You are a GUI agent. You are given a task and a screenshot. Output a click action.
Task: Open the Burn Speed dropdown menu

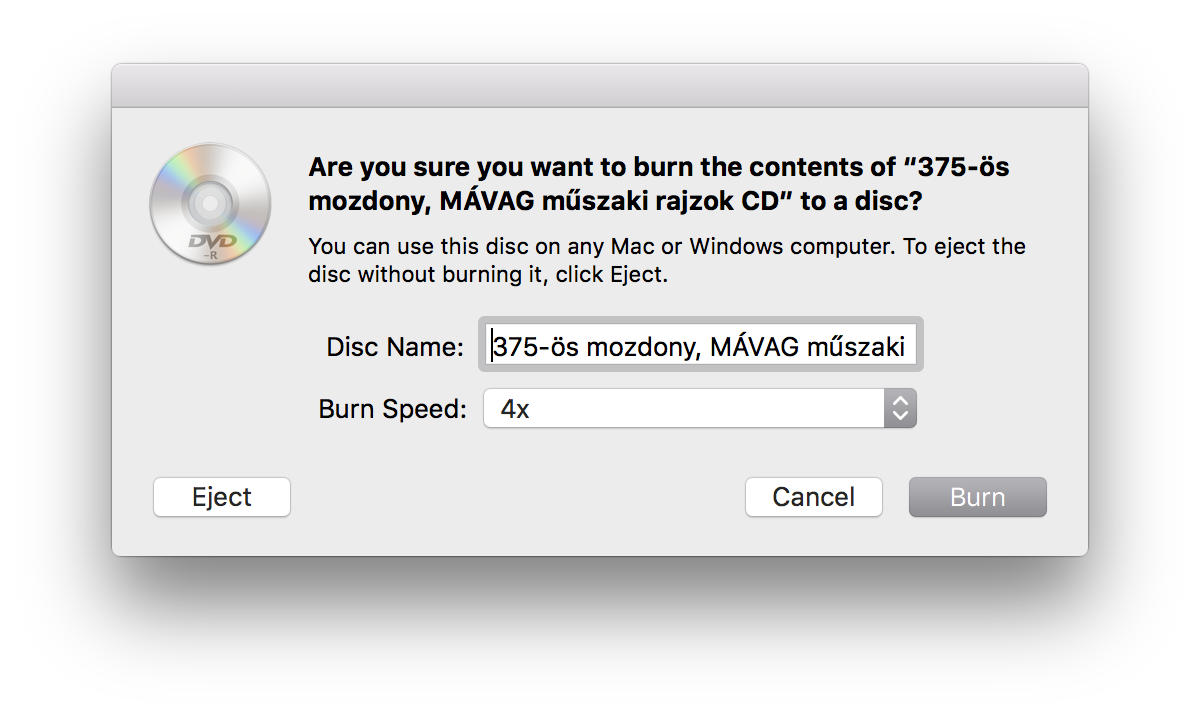tap(700, 408)
